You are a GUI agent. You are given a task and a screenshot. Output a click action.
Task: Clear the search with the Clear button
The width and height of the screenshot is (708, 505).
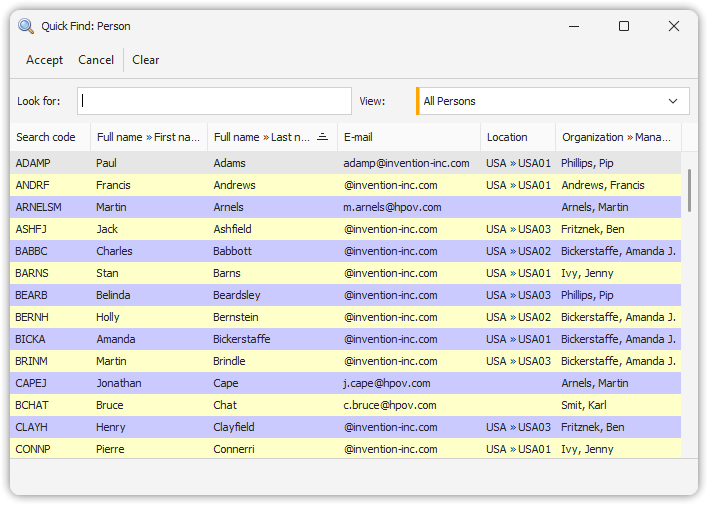coord(145,60)
